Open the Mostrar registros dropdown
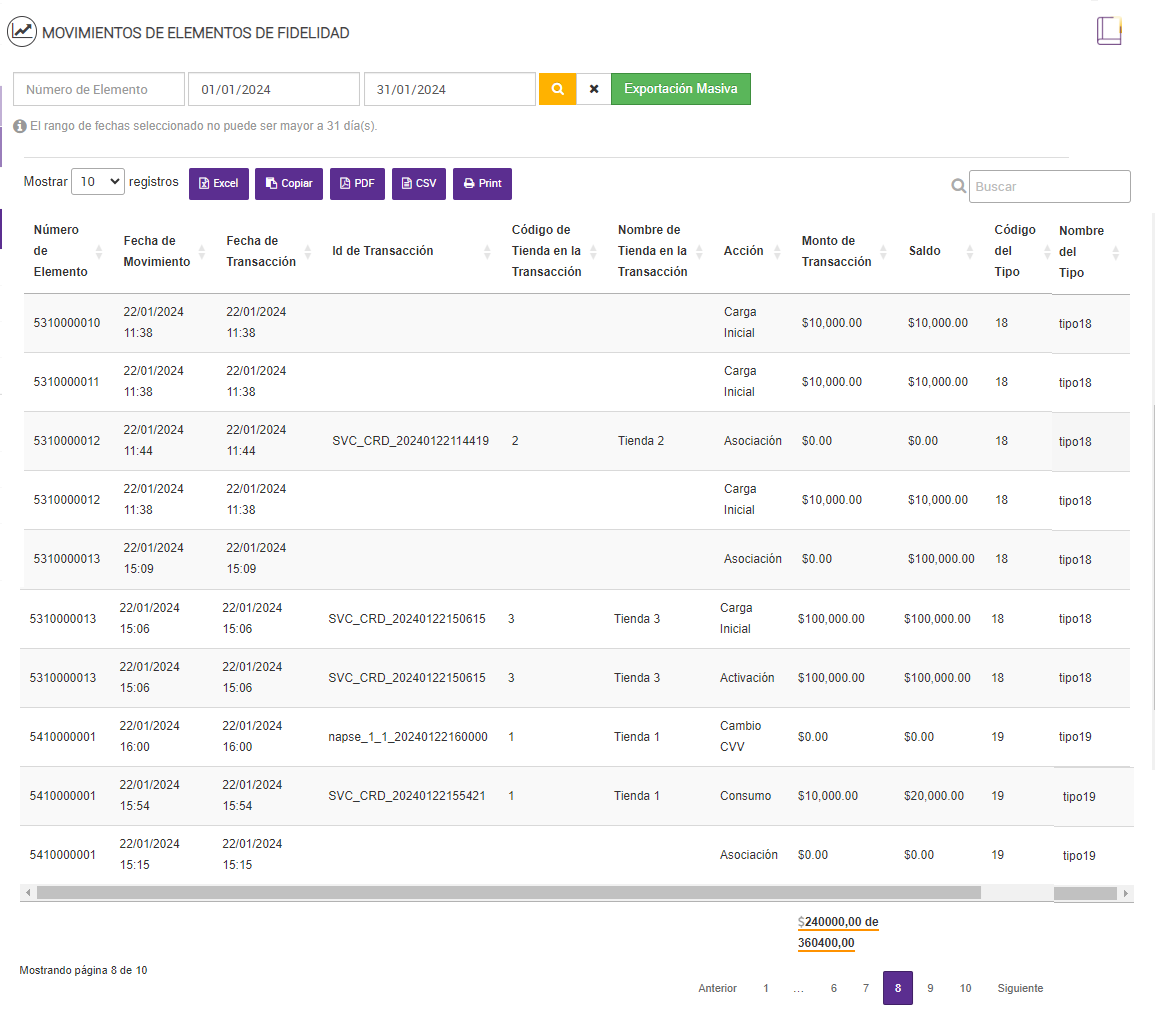The image size is (1157, 1030). tap(98, 182)
